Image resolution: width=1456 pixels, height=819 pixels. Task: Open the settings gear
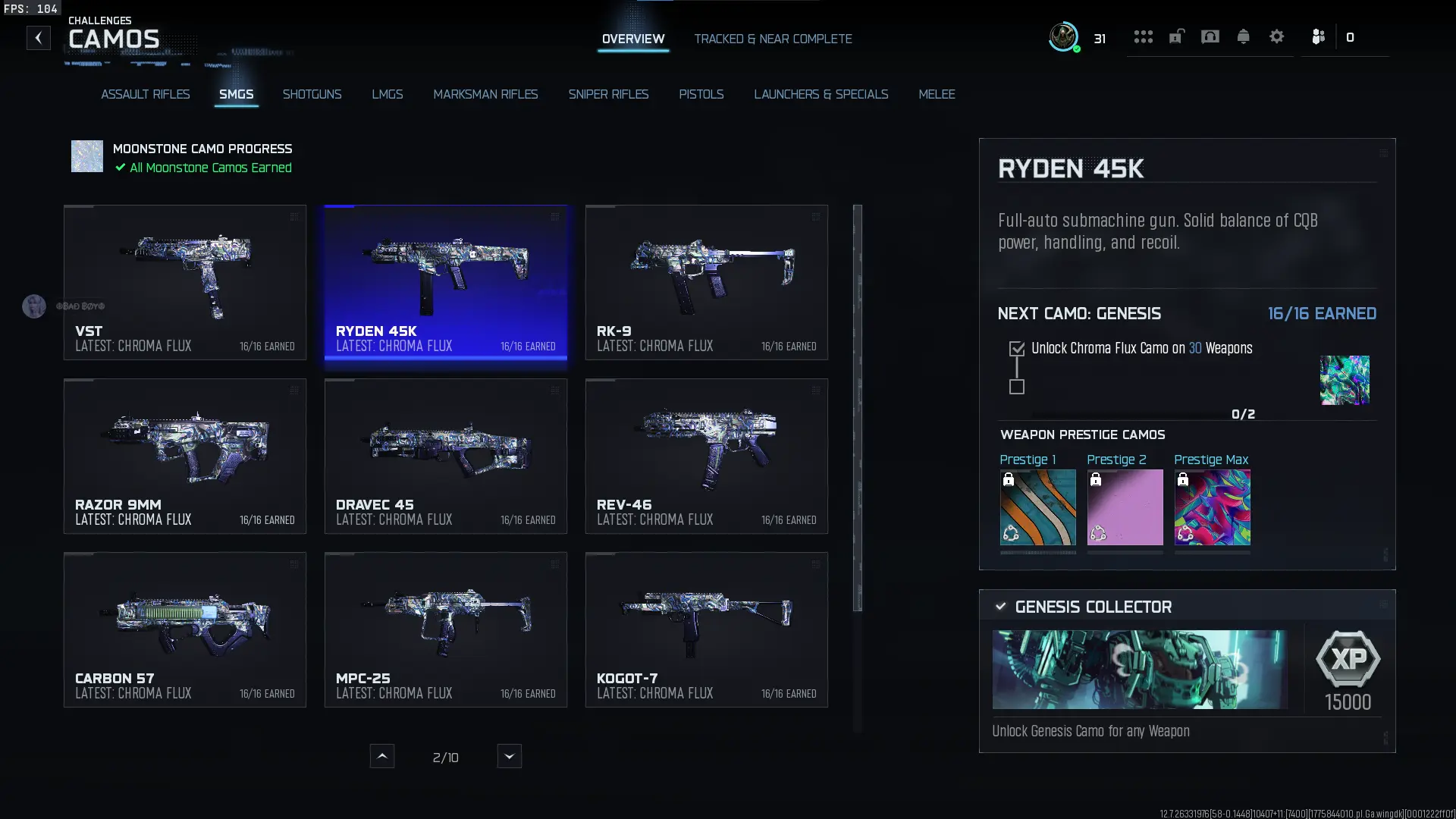[x=1276, y=36]
